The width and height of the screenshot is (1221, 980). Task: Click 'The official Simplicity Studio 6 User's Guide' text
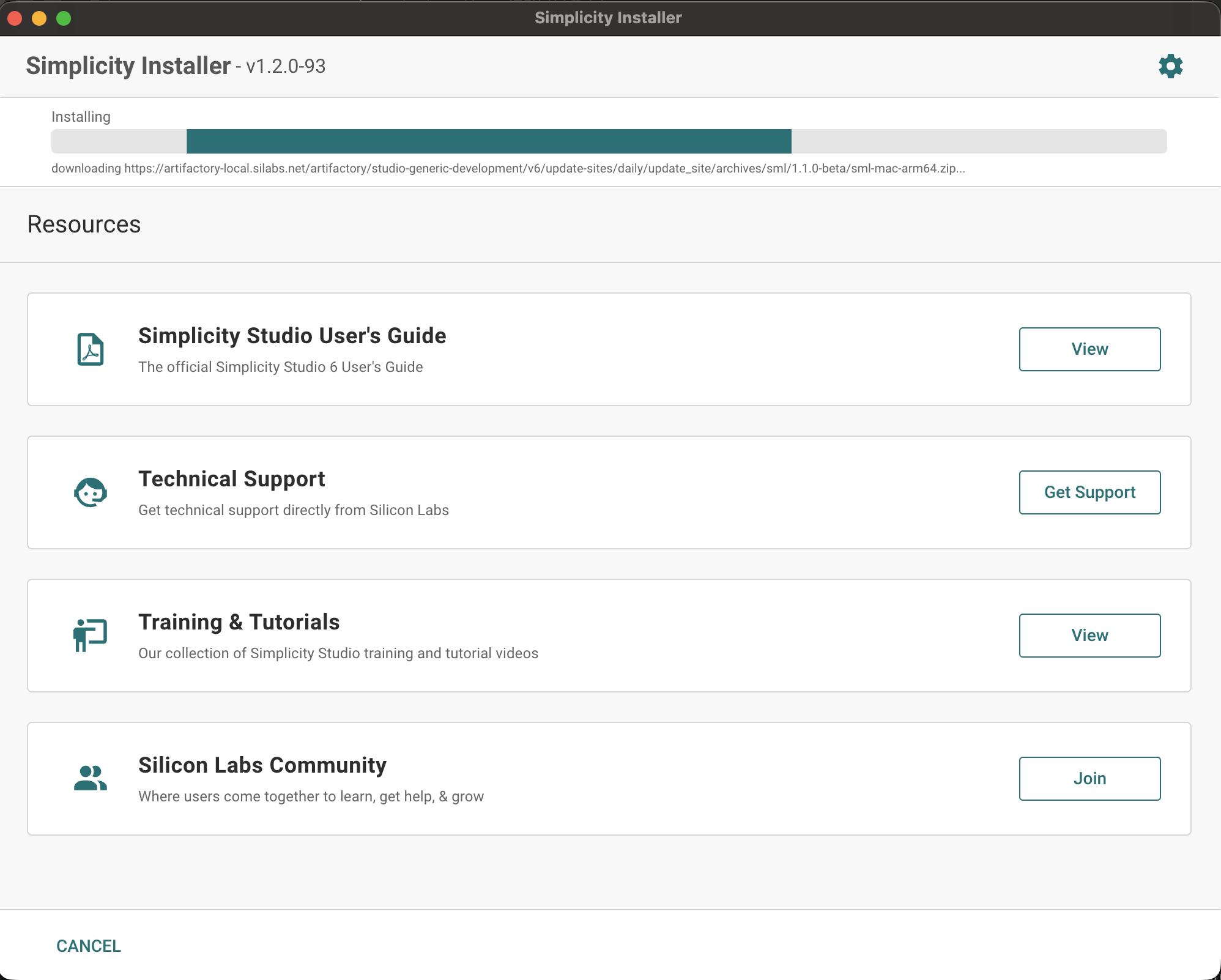point(281,367)
